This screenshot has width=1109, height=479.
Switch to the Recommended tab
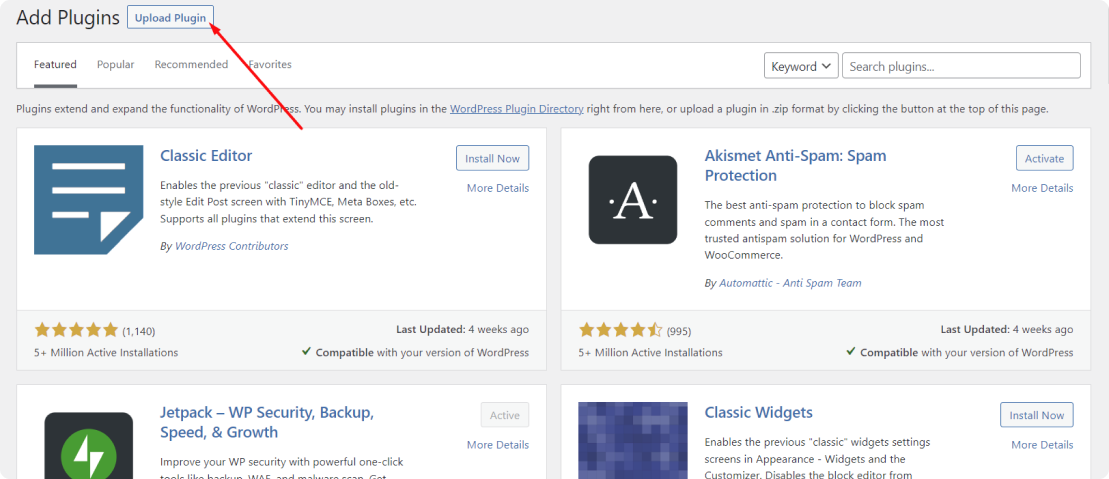pos(191,64)
